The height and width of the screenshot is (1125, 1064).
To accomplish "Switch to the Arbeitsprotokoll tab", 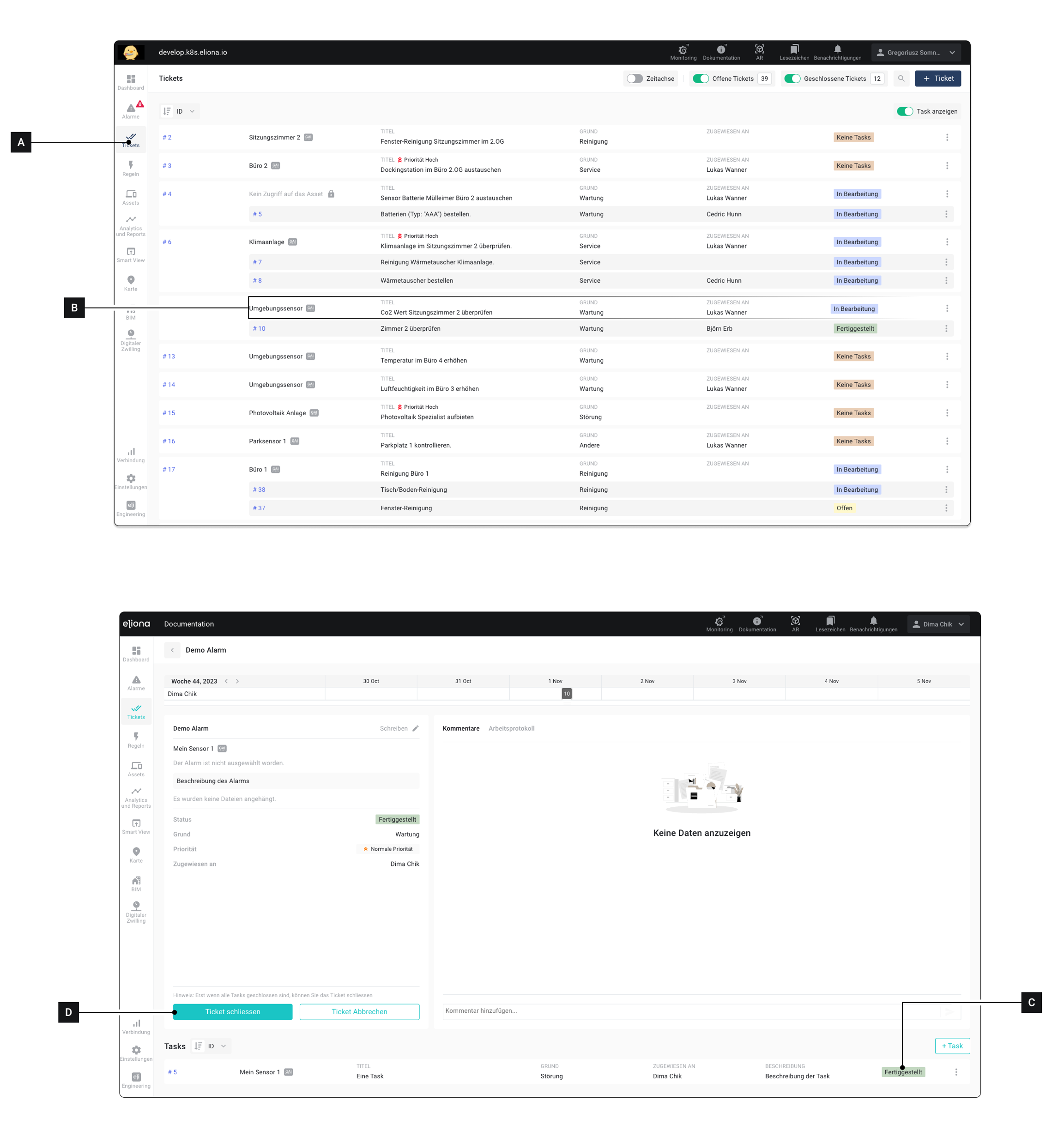I will [511, 729].
